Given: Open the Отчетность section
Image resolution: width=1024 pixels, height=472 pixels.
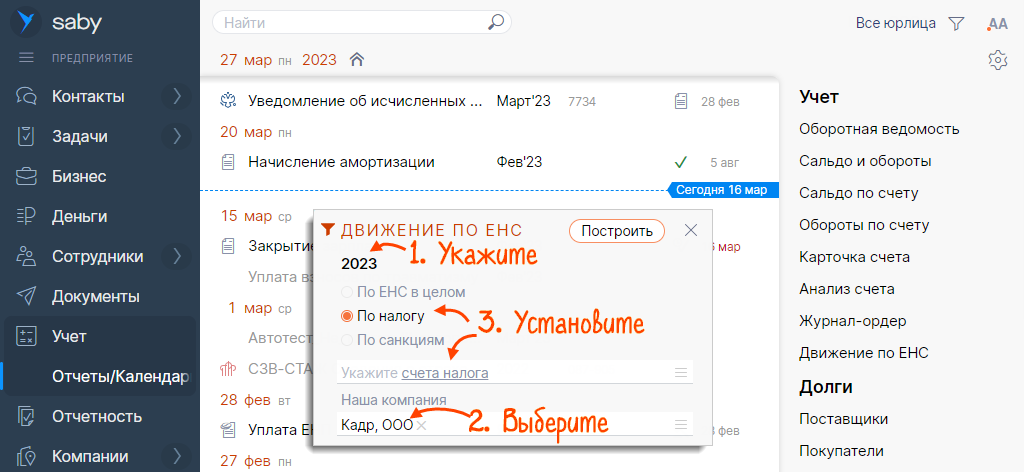Looking at the screenshot, I should [99, 416].
